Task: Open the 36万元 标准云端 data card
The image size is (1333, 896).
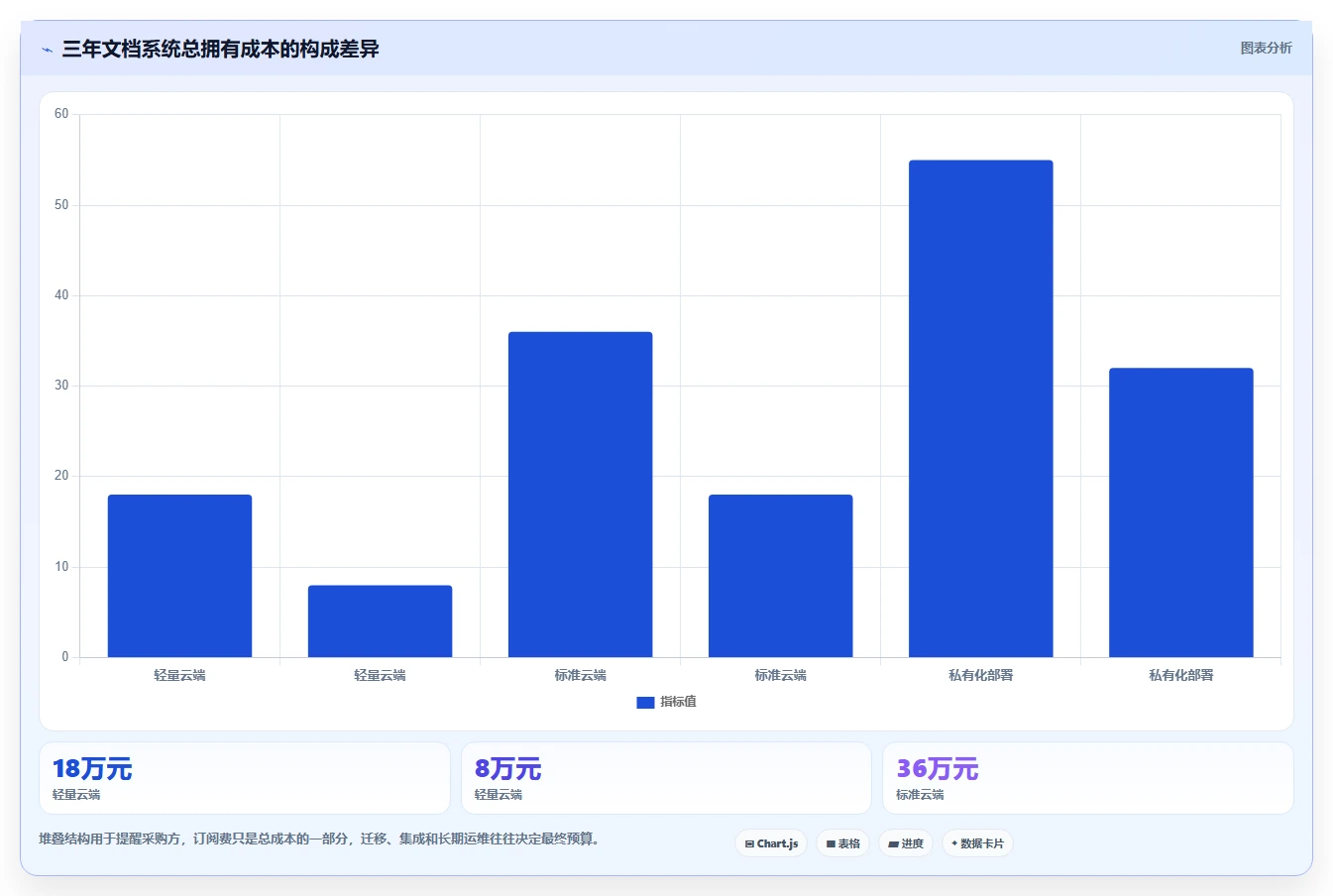Action: click(x=1088, y=778)
